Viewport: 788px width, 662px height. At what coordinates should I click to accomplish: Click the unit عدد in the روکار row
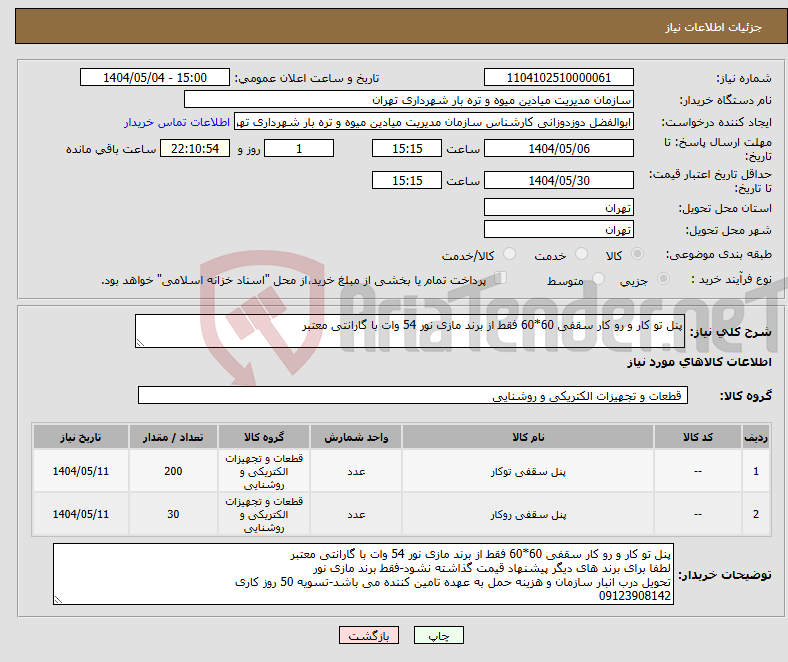[x=356, y=514]
